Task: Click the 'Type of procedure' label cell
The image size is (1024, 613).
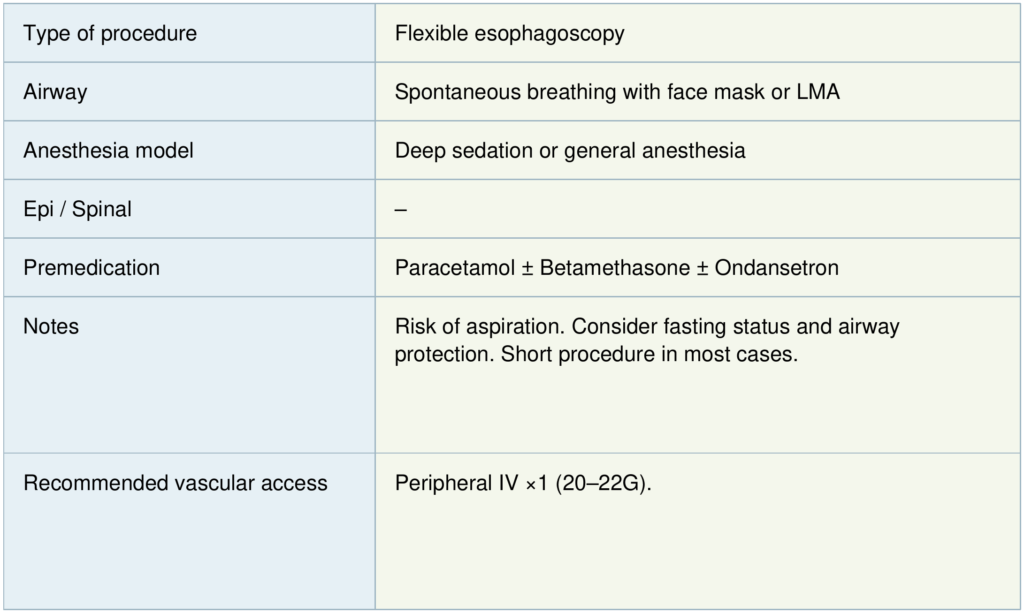Action: pyautogui.click(x=110, y=34)
